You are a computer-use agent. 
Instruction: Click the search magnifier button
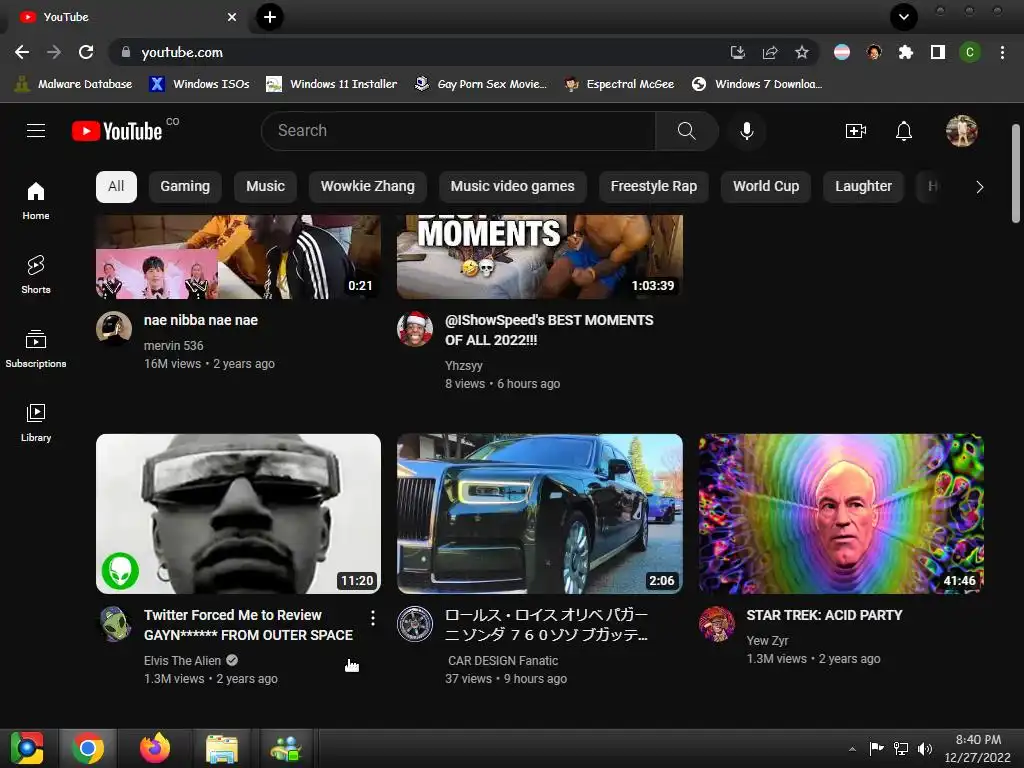pyautogui.click(x=686, y=131)
